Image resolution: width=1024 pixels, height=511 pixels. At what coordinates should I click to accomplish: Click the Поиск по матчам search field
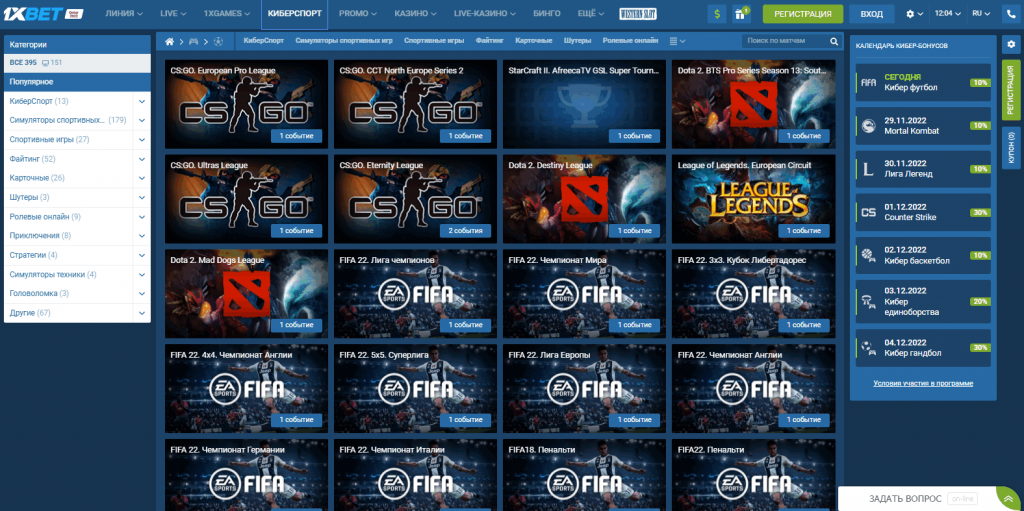(x=786, y=41)
